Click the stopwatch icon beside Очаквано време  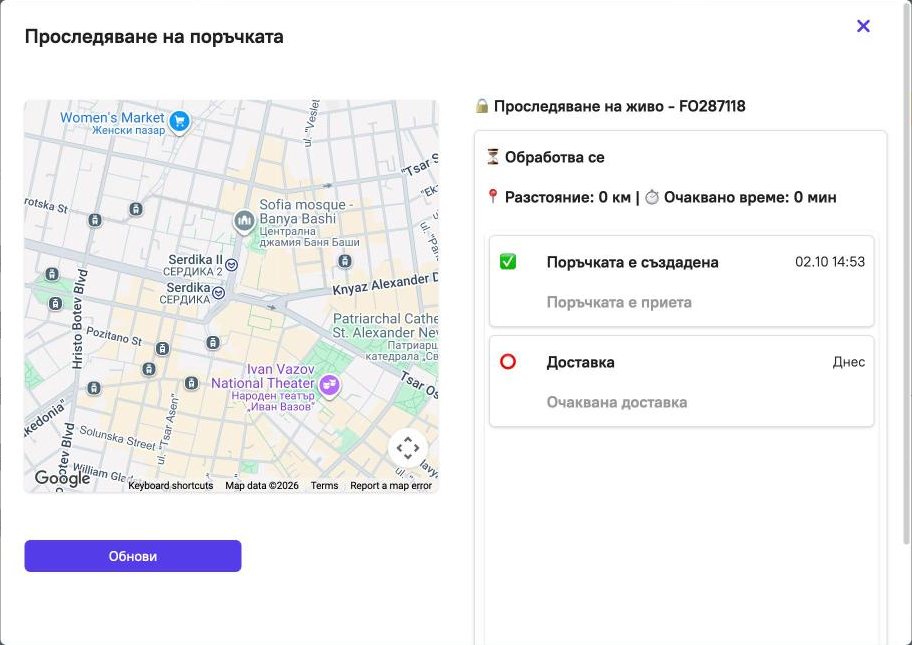pyautogui.click(x=652, y=197)
